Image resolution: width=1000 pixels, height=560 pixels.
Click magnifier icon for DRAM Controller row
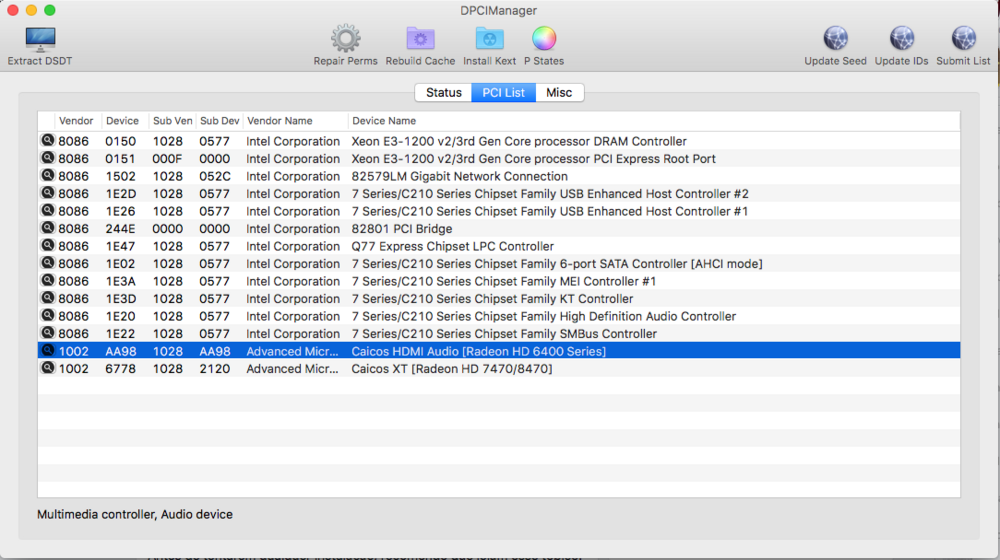tap(47, 141)
